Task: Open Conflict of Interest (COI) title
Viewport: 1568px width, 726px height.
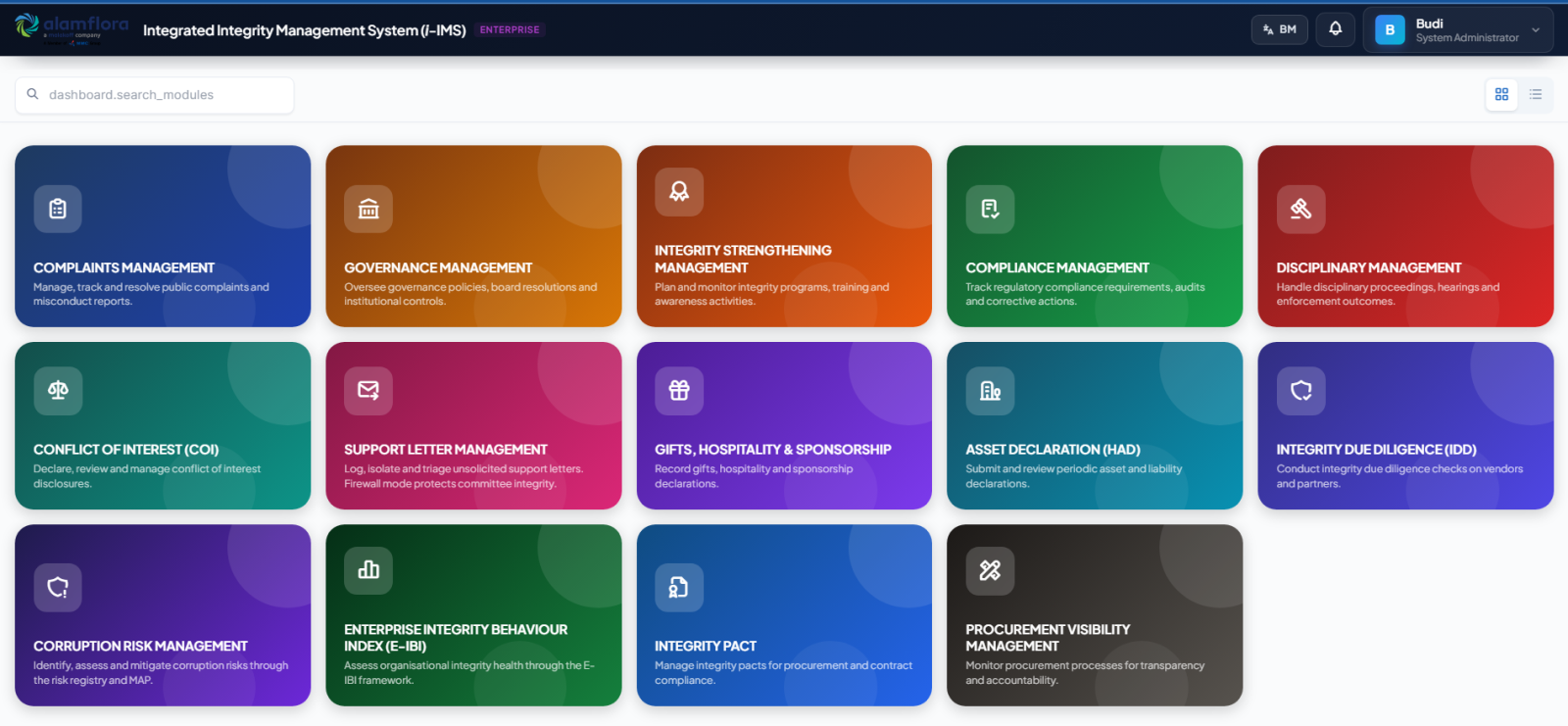Action: (126, 450)
